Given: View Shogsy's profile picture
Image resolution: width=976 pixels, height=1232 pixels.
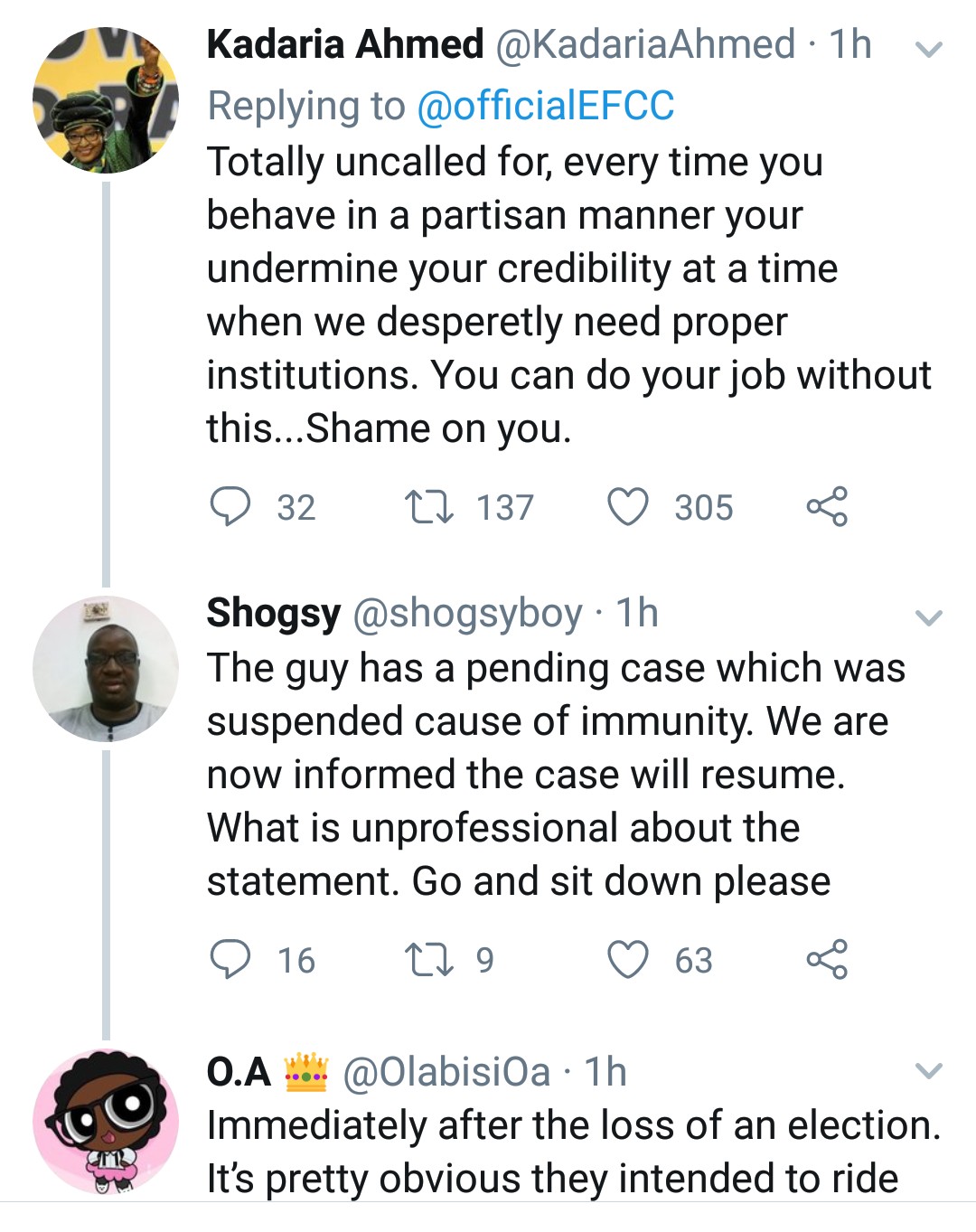Looking at the screenshot, I should (106, 669).
